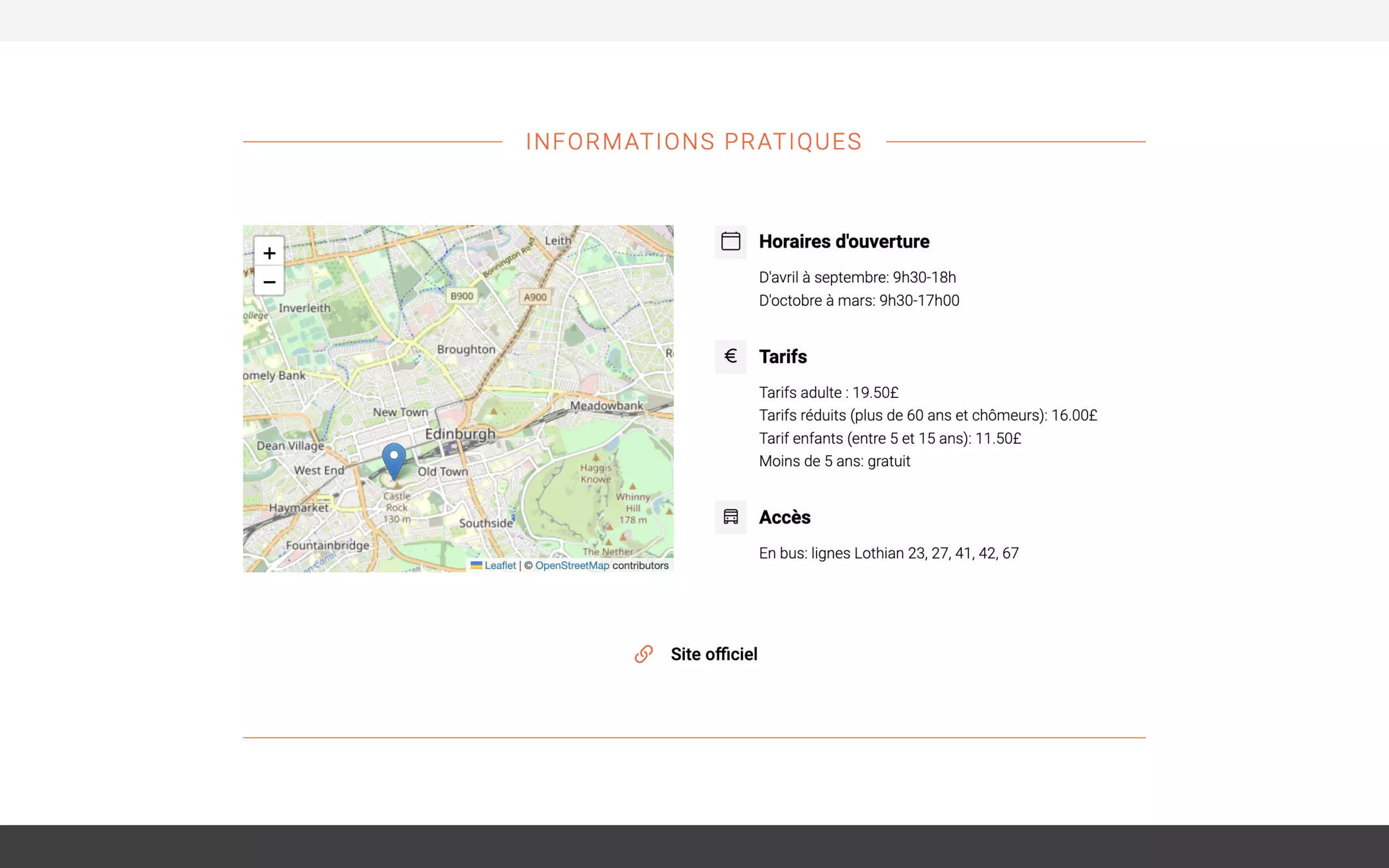Click the Accès heading
The width and height of the screenshot is (1389, 868).
(x=785, y=517)
